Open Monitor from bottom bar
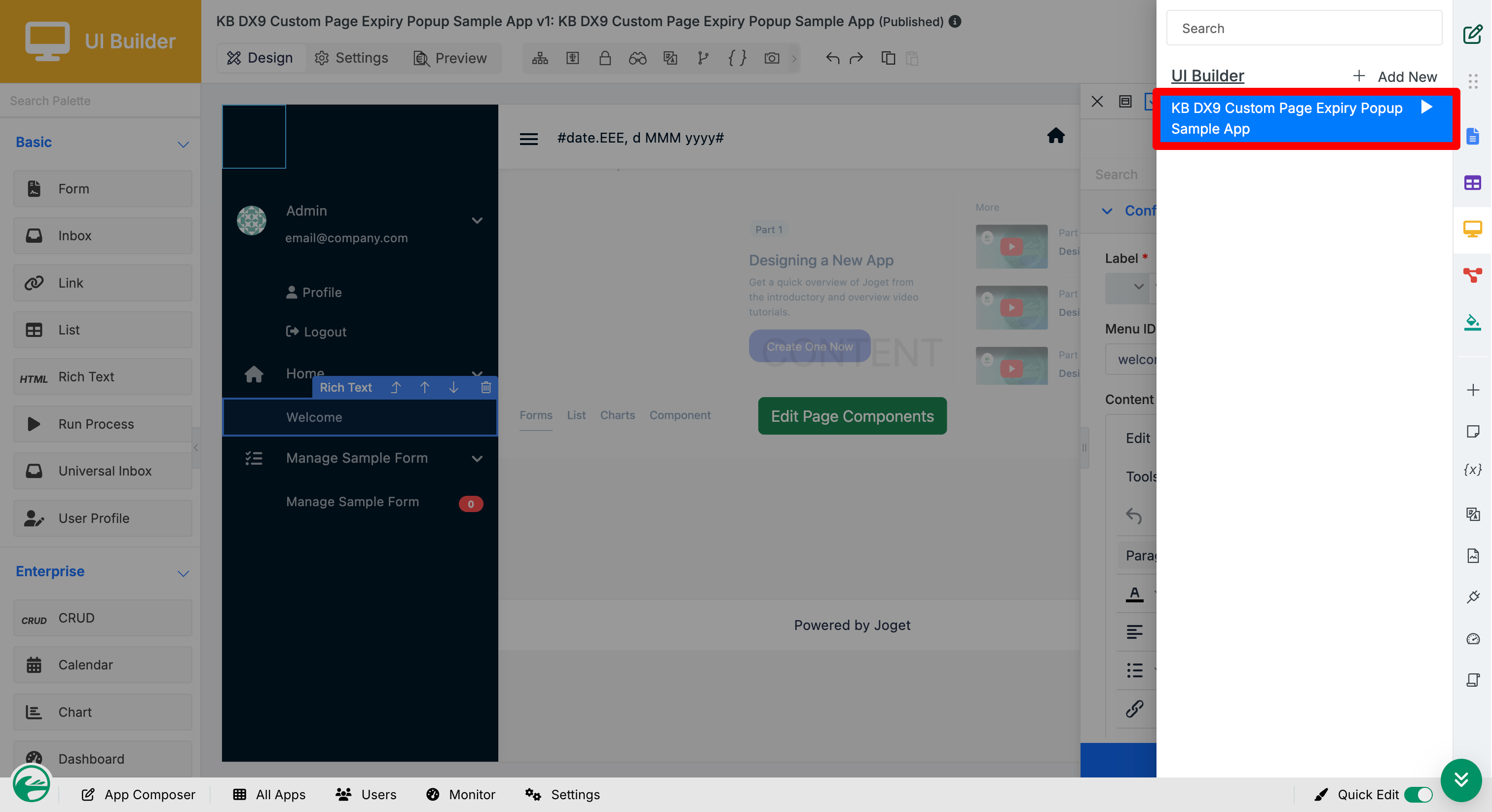The width and height of the screenshot is (1492, 812). [x=460, y=795]
